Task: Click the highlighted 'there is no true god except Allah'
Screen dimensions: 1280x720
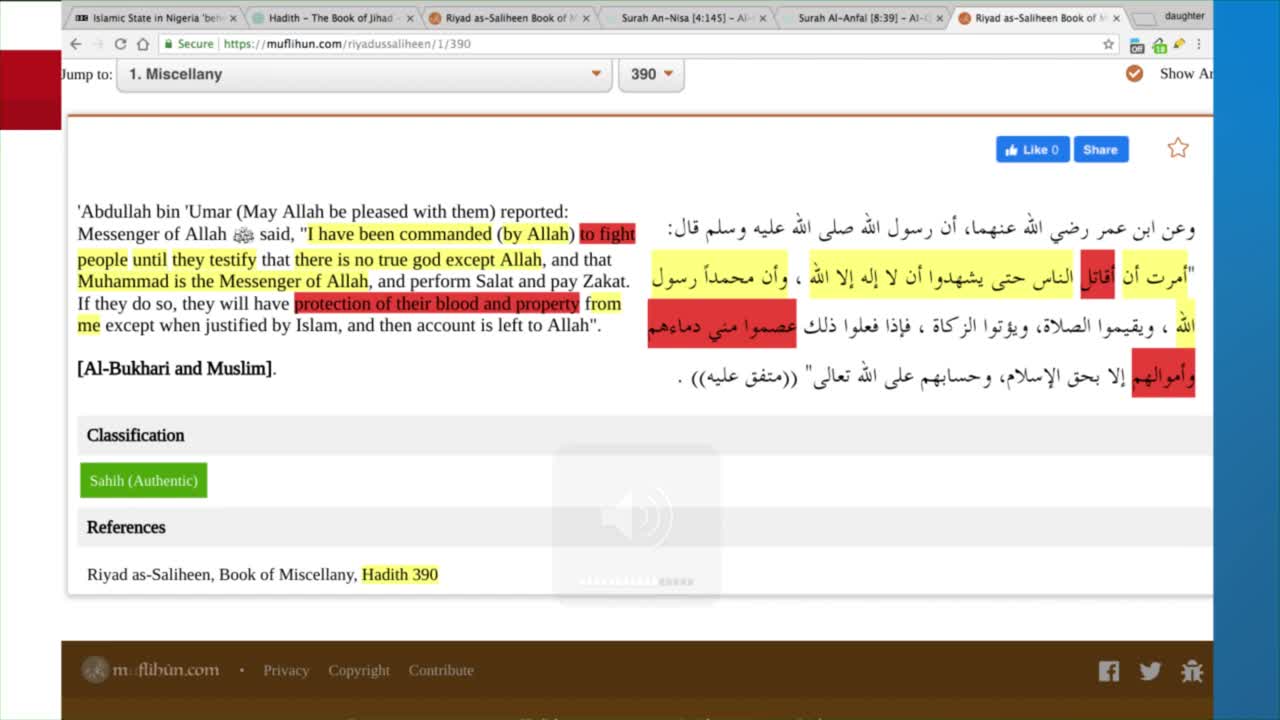Action: pos(418,260)
